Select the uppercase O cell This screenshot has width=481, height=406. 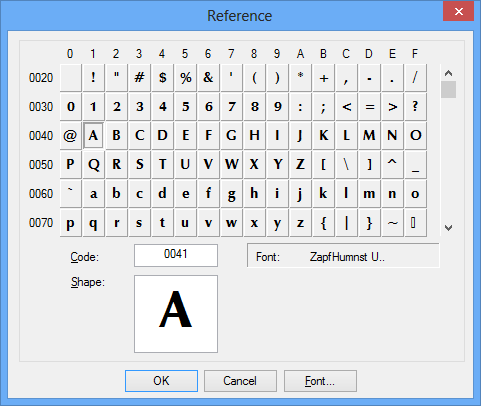tap(415, 136)
